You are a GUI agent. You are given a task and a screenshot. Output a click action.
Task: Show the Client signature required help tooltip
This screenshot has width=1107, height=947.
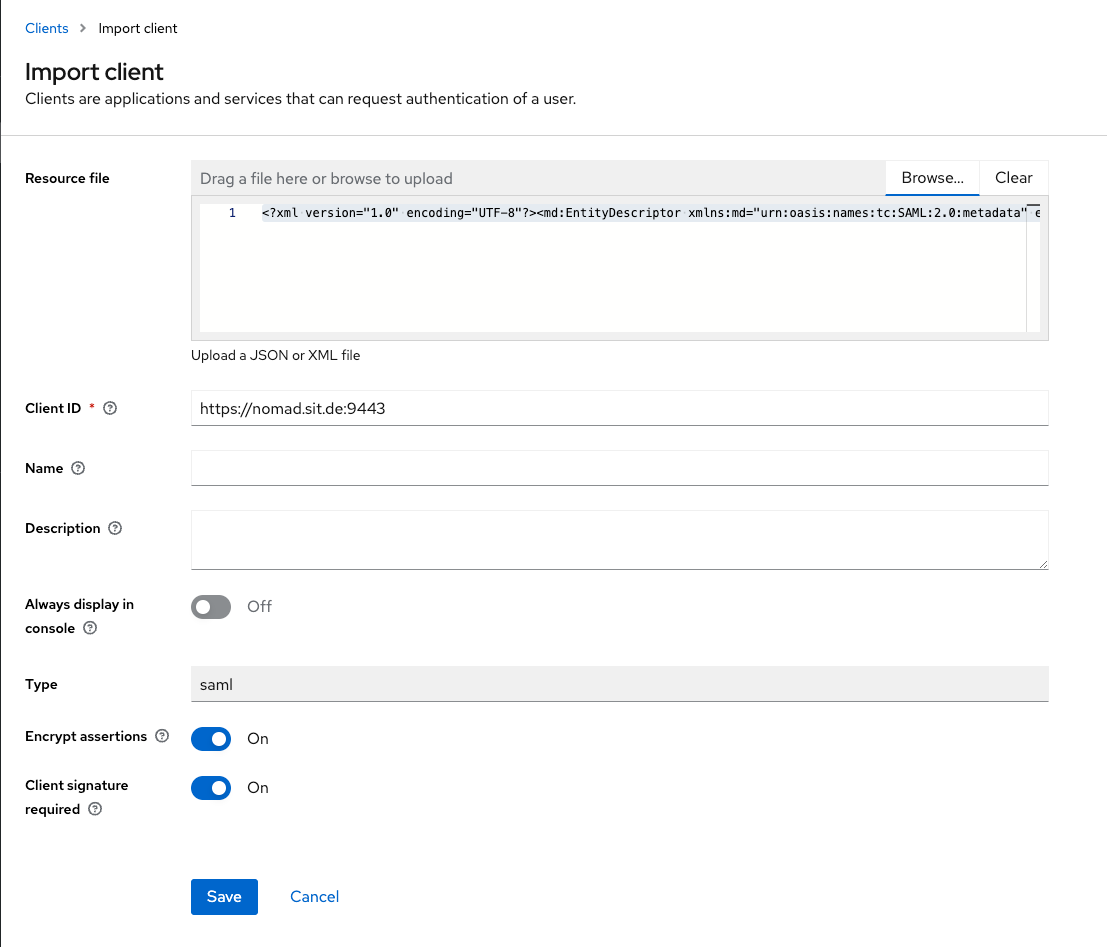[x=95, y=810]
